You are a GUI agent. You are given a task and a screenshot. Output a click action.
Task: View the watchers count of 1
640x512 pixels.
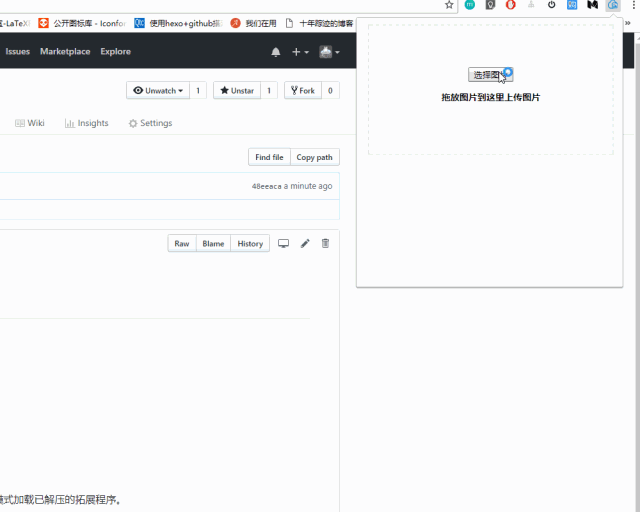pos(198,91)
